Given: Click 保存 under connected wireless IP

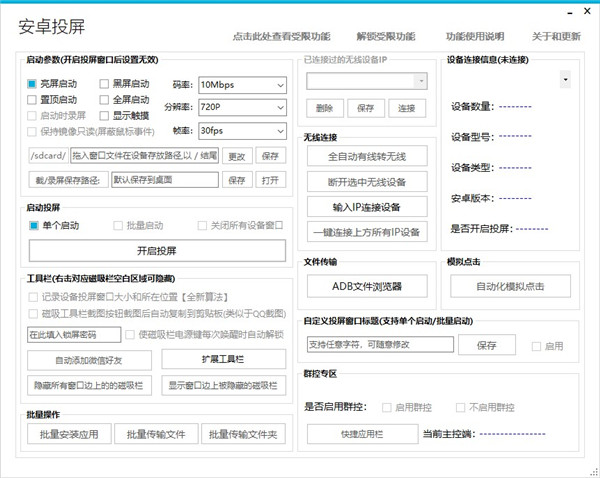Looking at the screenshot, I should pyautogui.click(x=365, y=108).
